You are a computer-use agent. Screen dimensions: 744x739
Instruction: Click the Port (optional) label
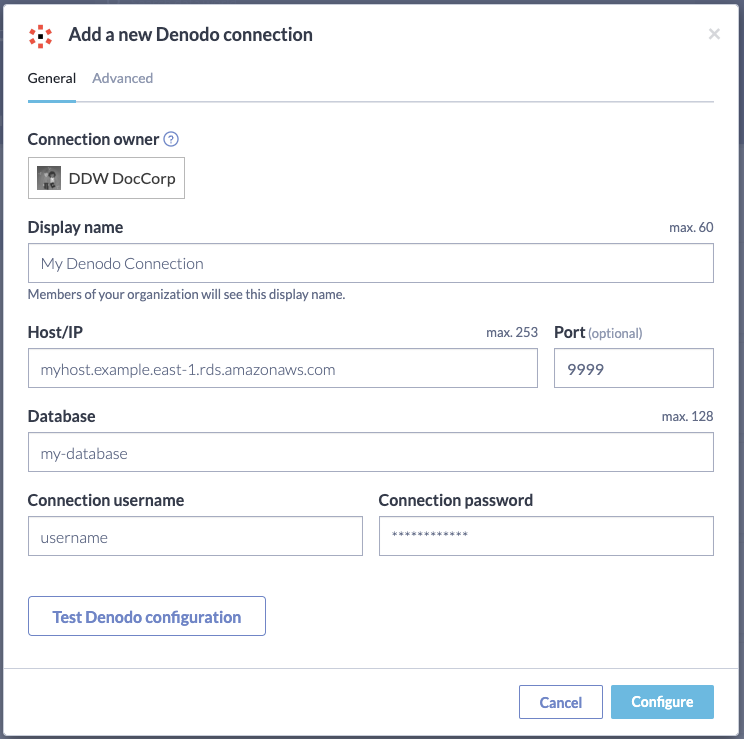(x=598, y=332)
